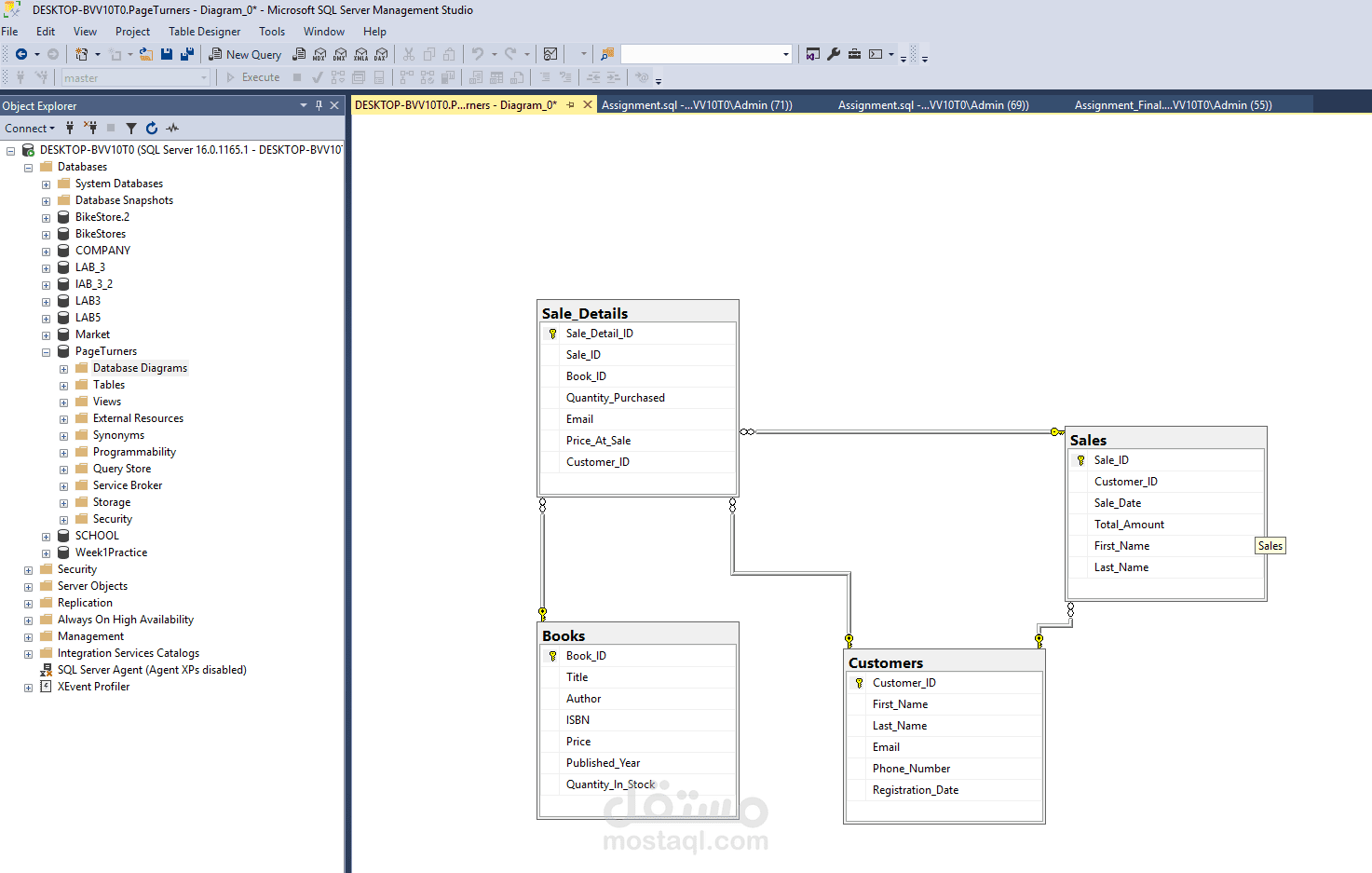Click the Open File folder icon
Viewport: 1372px width, 873px height.
pos(146,54)
